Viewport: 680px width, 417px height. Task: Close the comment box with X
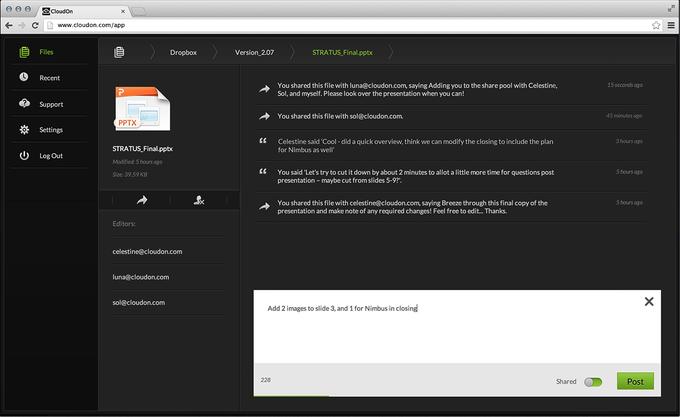pos(649,301)
